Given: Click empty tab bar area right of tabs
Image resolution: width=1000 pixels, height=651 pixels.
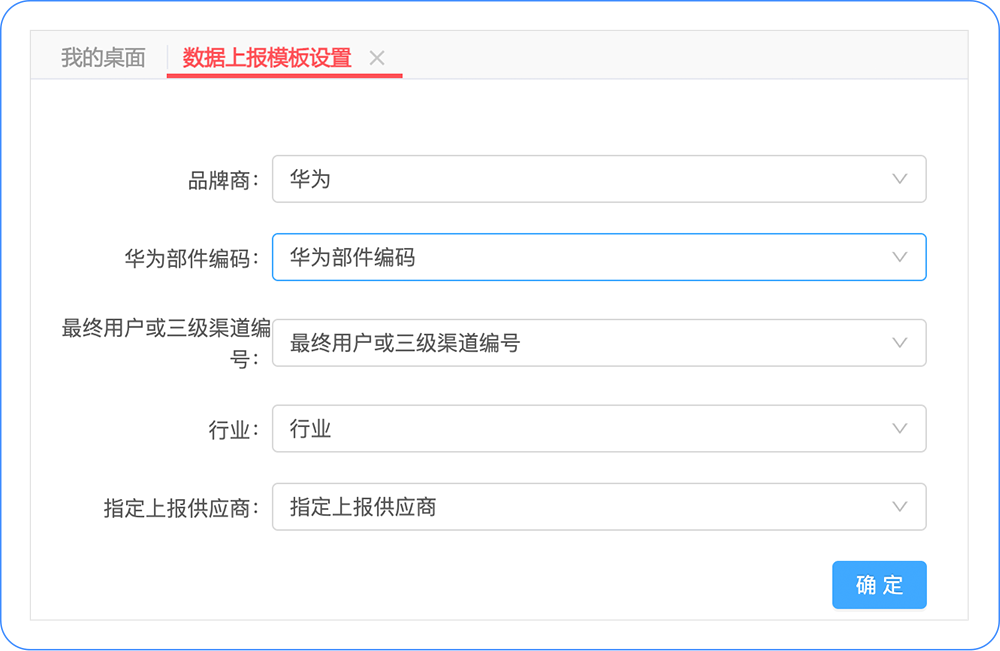Looking at the screenshot, I should (680, 56).
